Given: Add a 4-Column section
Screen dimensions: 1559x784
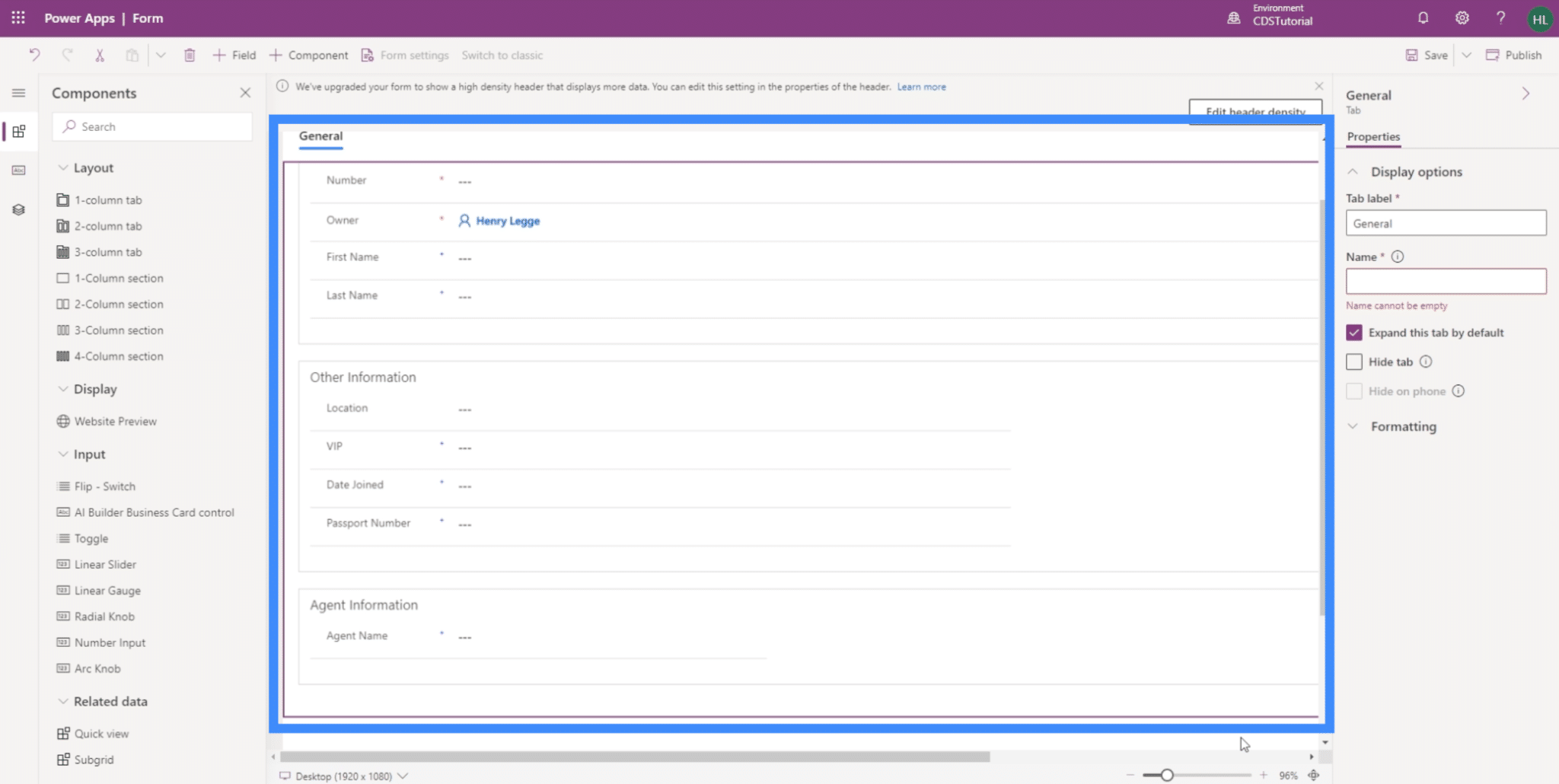Looking at the screenshot, I should (110, 355).
